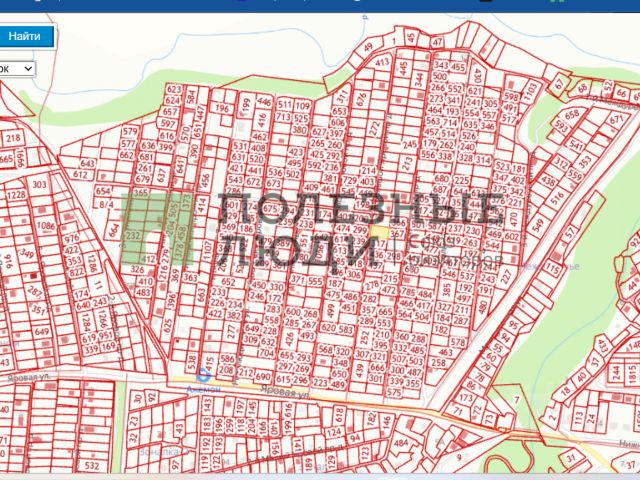Viewport: 640px width, 480px height.
Task: Click parcel number 671
Action: (616, 120)
